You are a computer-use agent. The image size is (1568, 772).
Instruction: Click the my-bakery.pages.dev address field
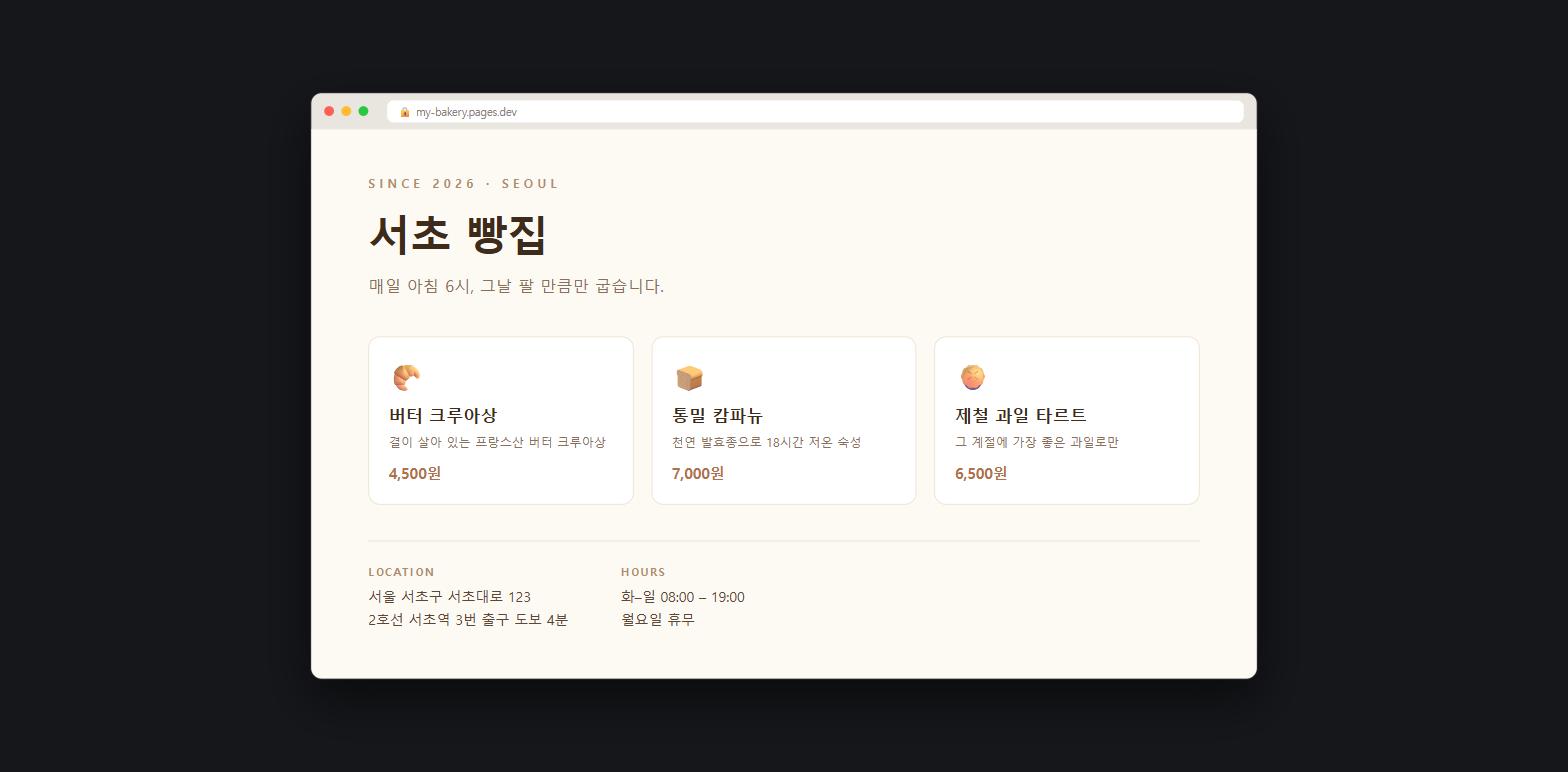tap(815, 112)
